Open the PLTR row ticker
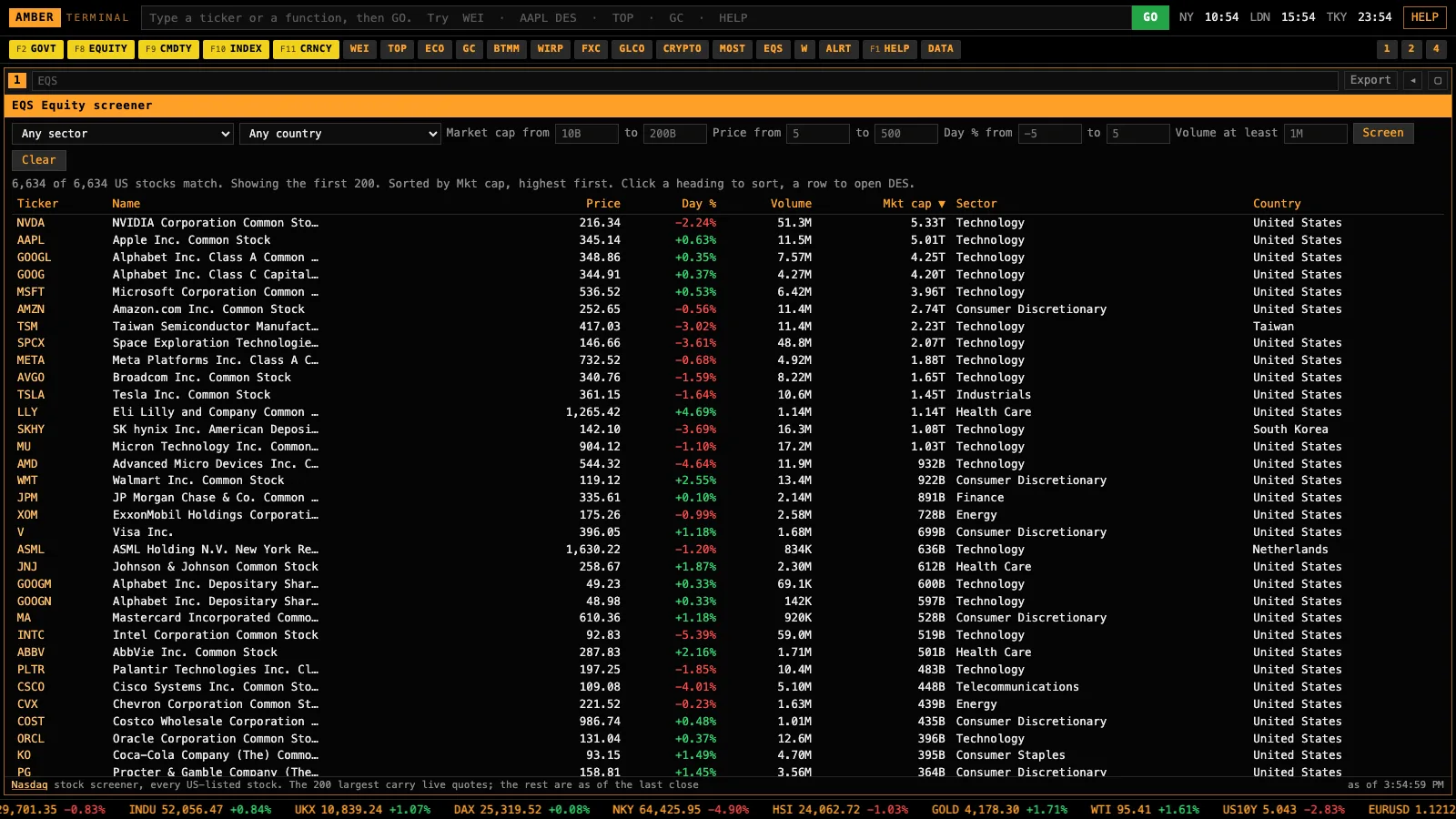1456x819 pixels. 31,670
